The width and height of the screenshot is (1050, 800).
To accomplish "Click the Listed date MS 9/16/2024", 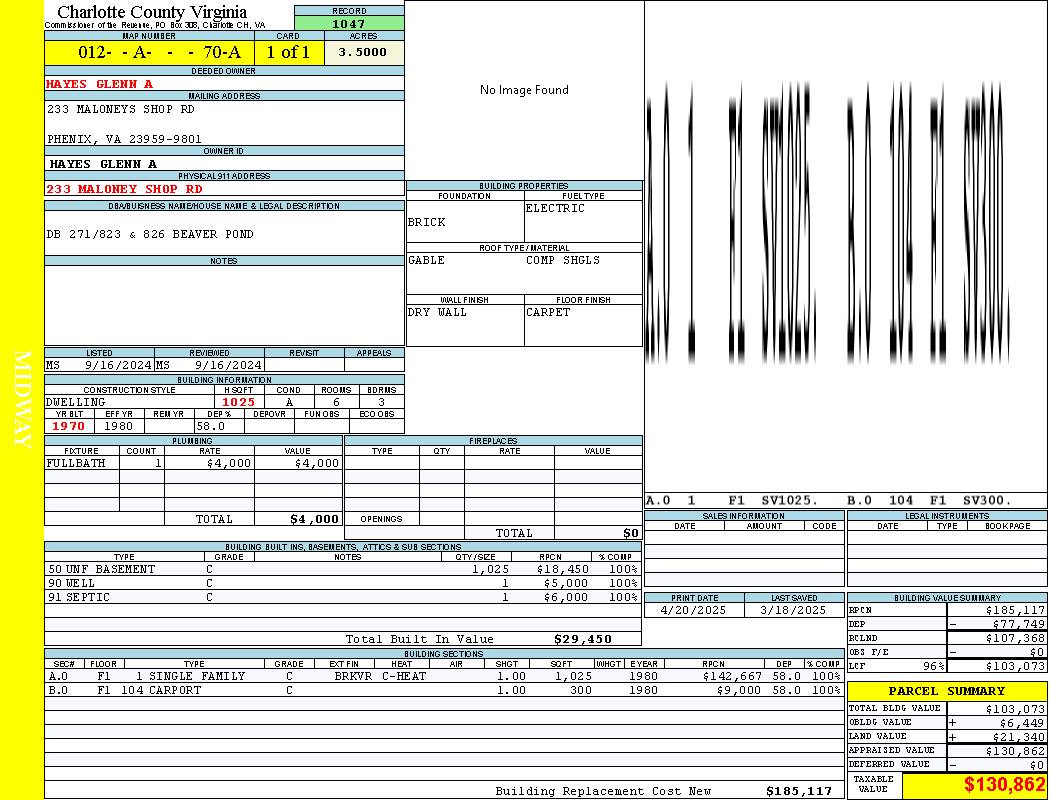I will (x=99, y=365).
